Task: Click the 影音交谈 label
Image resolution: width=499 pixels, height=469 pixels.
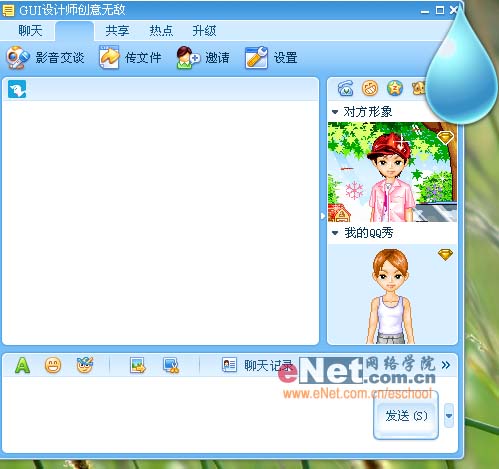Action: [60, 58]
